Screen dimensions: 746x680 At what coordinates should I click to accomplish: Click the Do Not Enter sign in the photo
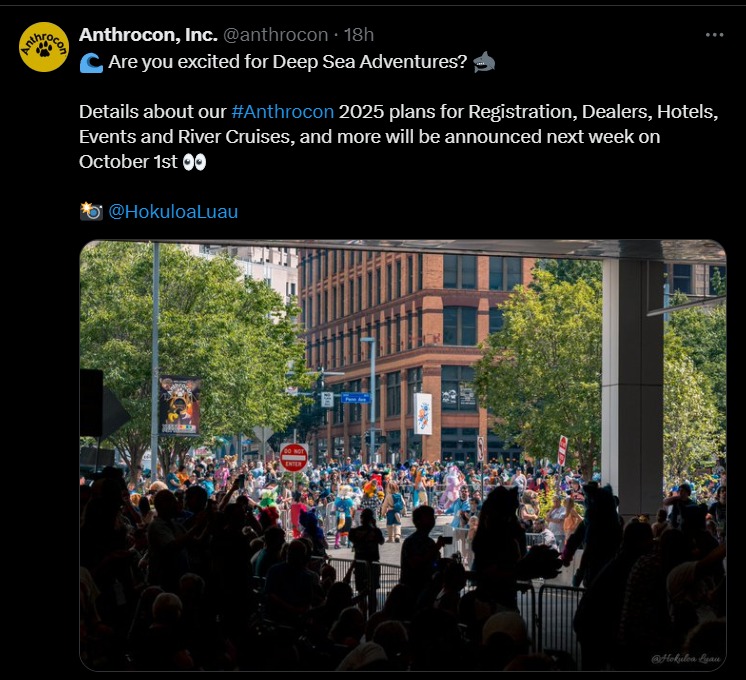pos(294,458)
